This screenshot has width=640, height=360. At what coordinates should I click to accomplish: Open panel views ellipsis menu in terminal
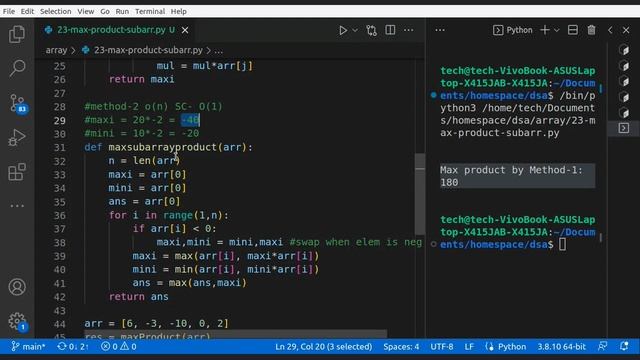coord(440,30)
